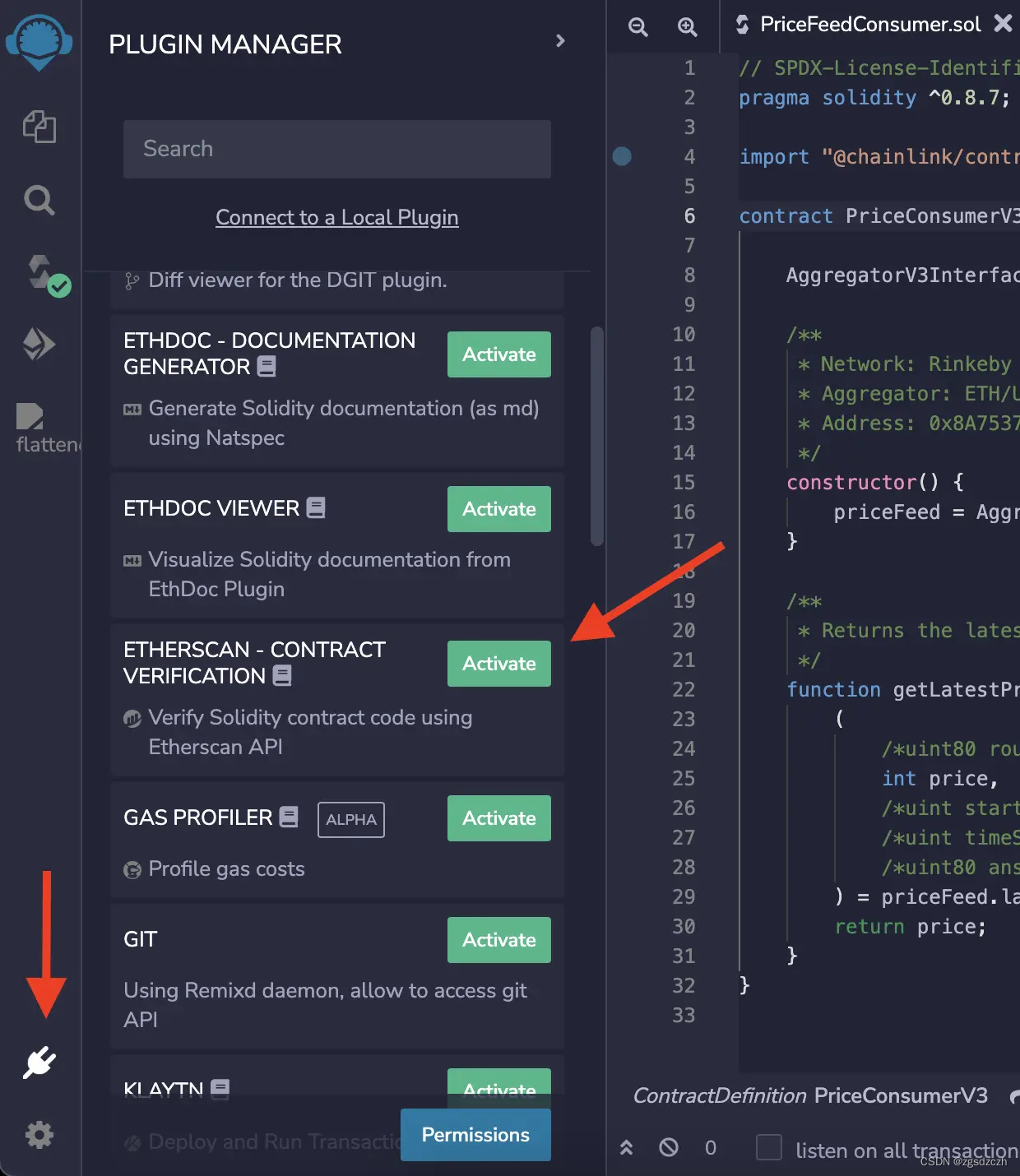
Task: Click the Etherscan plugin description icon
Action: pyautogui.click(x=132, y=718)
